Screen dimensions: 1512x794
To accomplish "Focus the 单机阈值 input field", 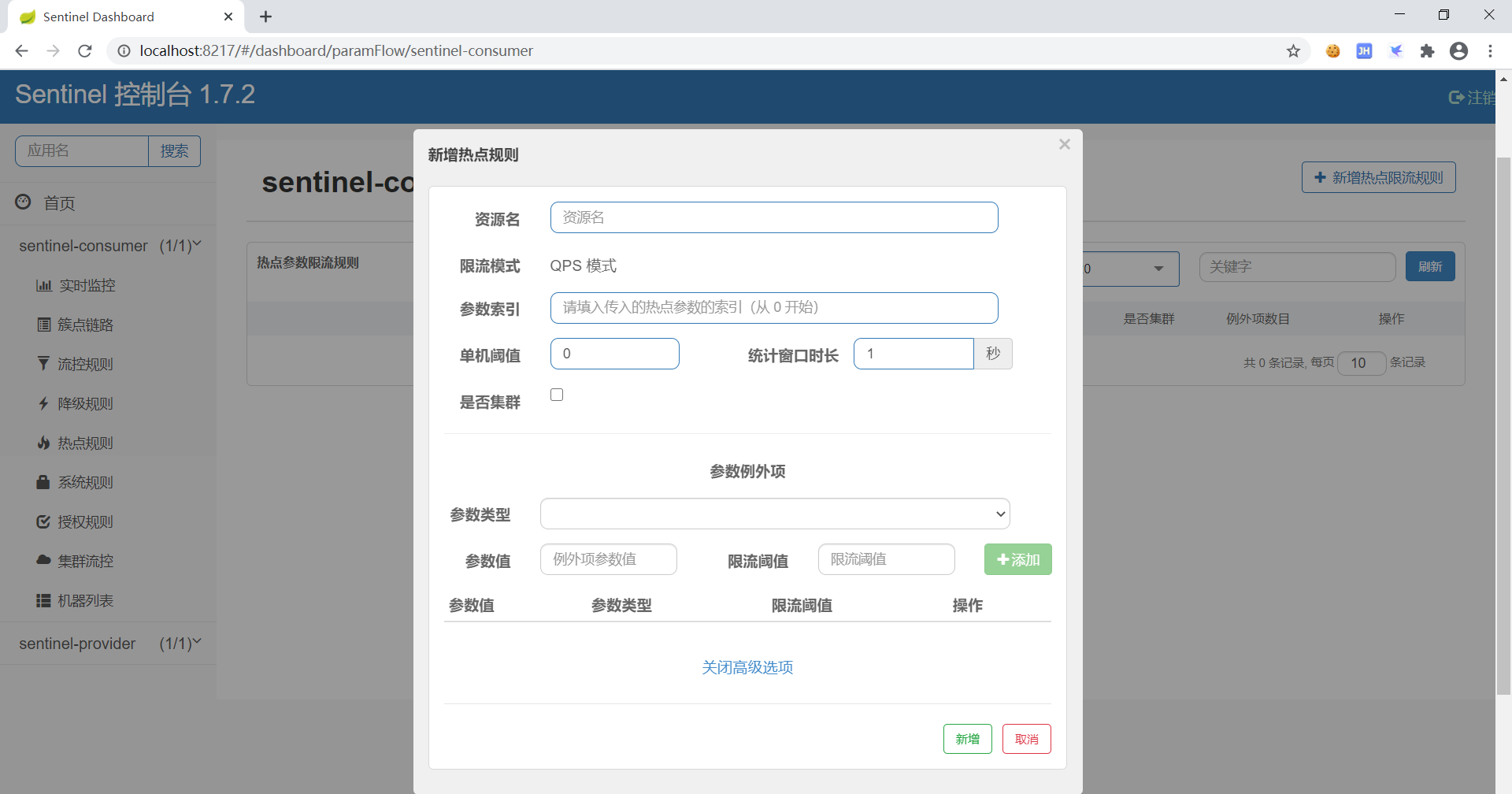I will click(615, 354).
